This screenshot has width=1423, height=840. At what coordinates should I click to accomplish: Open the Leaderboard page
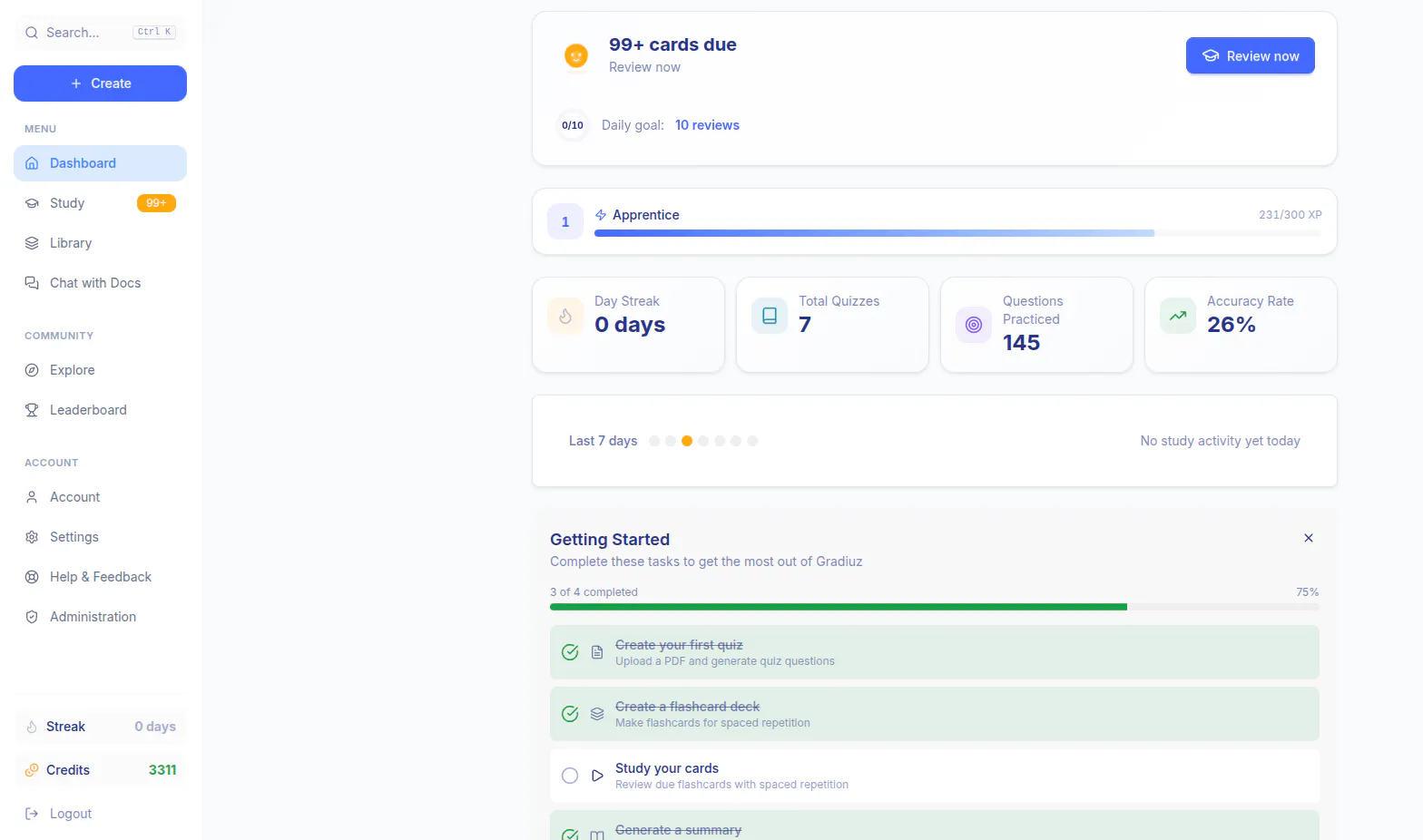click(100, 410)
